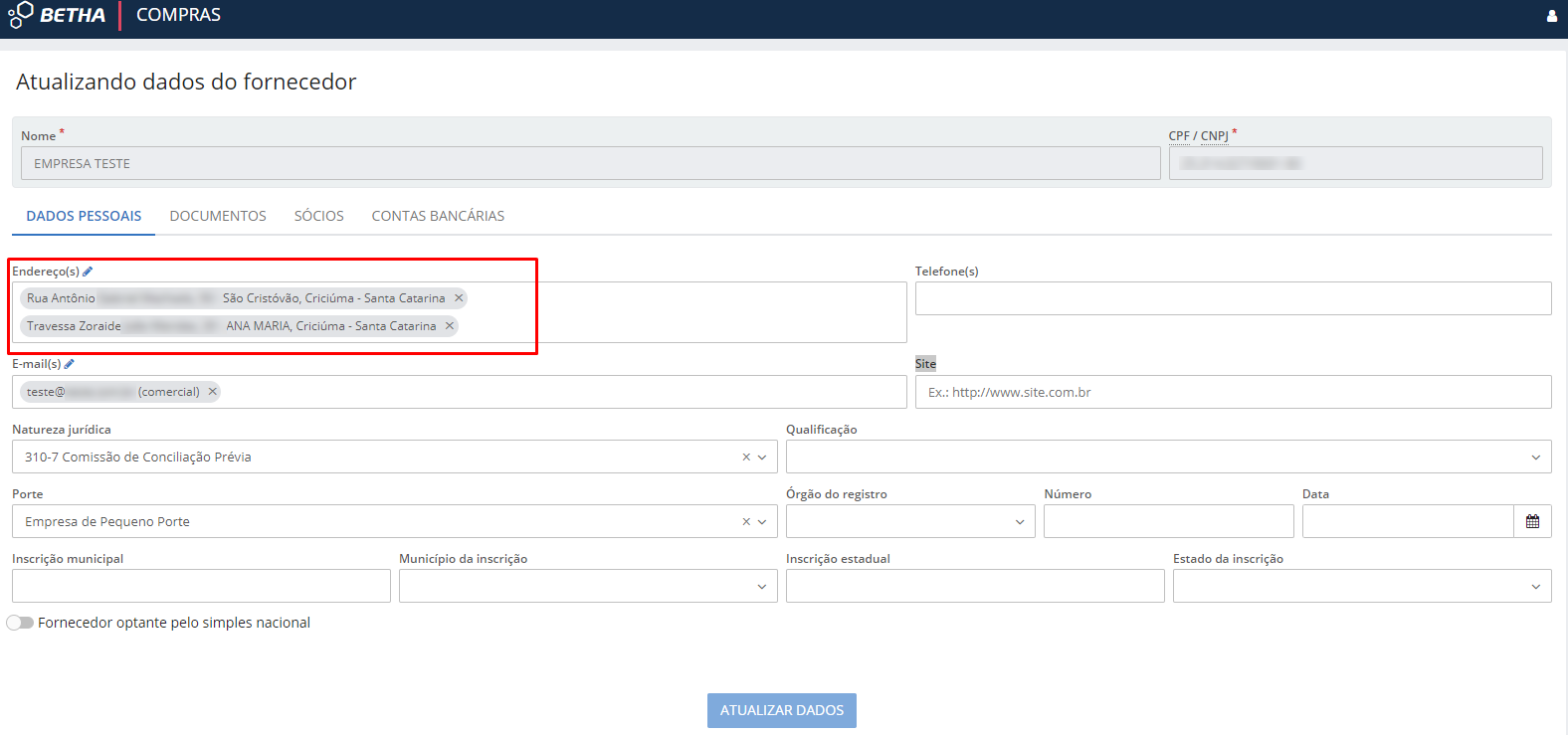Click the teste@ email chip text
This screenshot has height=735, width=1568.
click(x=112, y=392)
